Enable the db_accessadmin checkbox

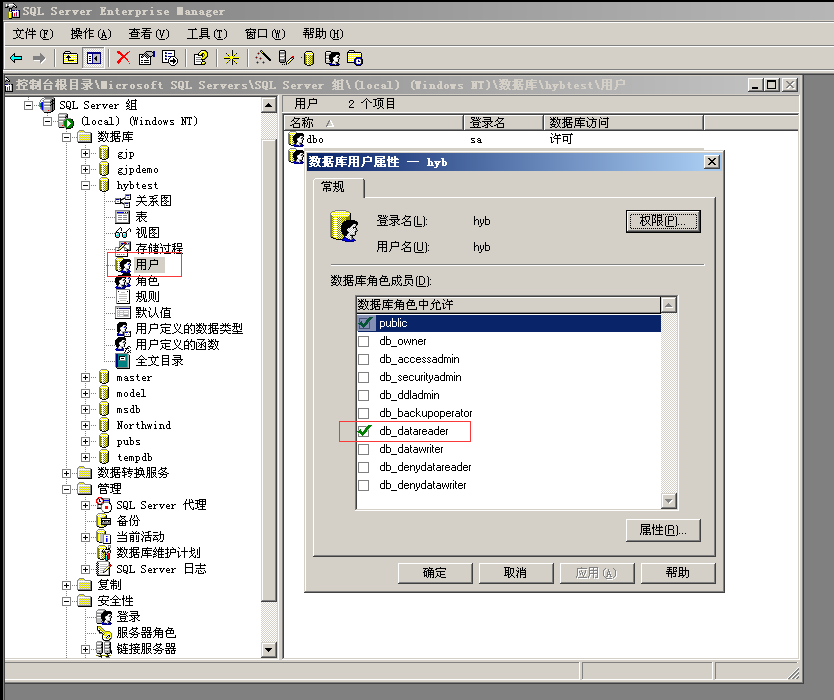364,360
